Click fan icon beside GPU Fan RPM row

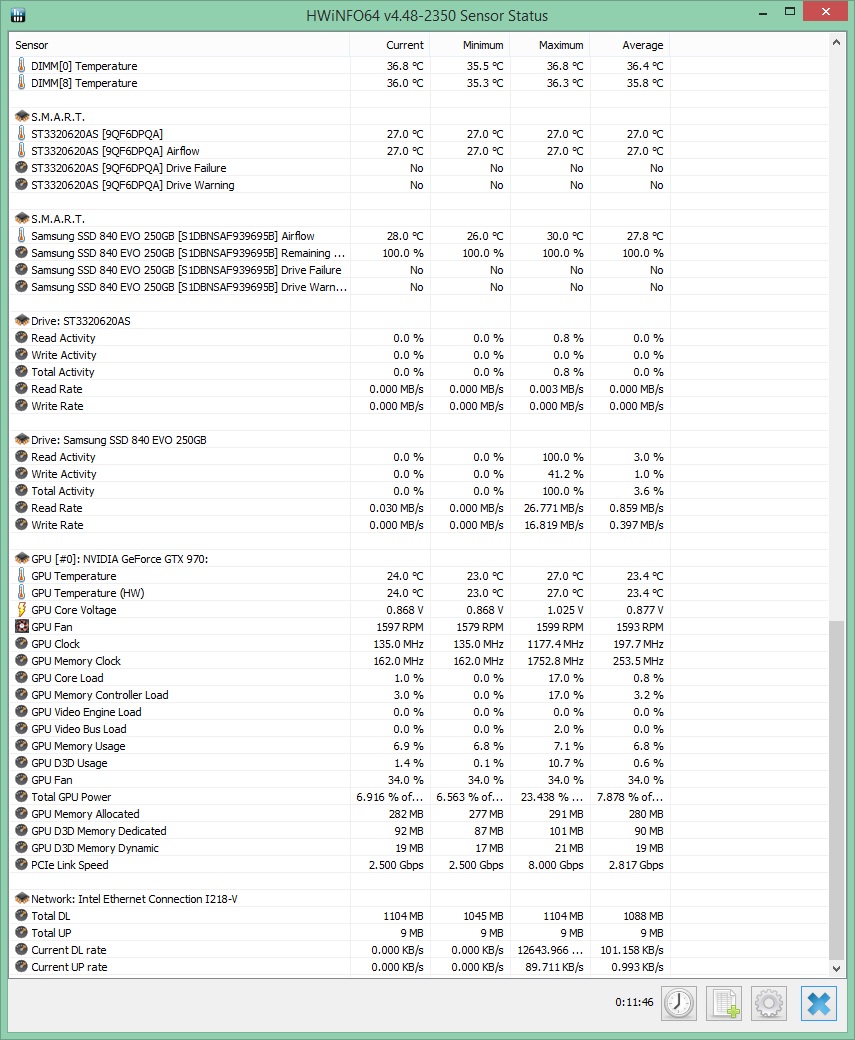[21, 627]
